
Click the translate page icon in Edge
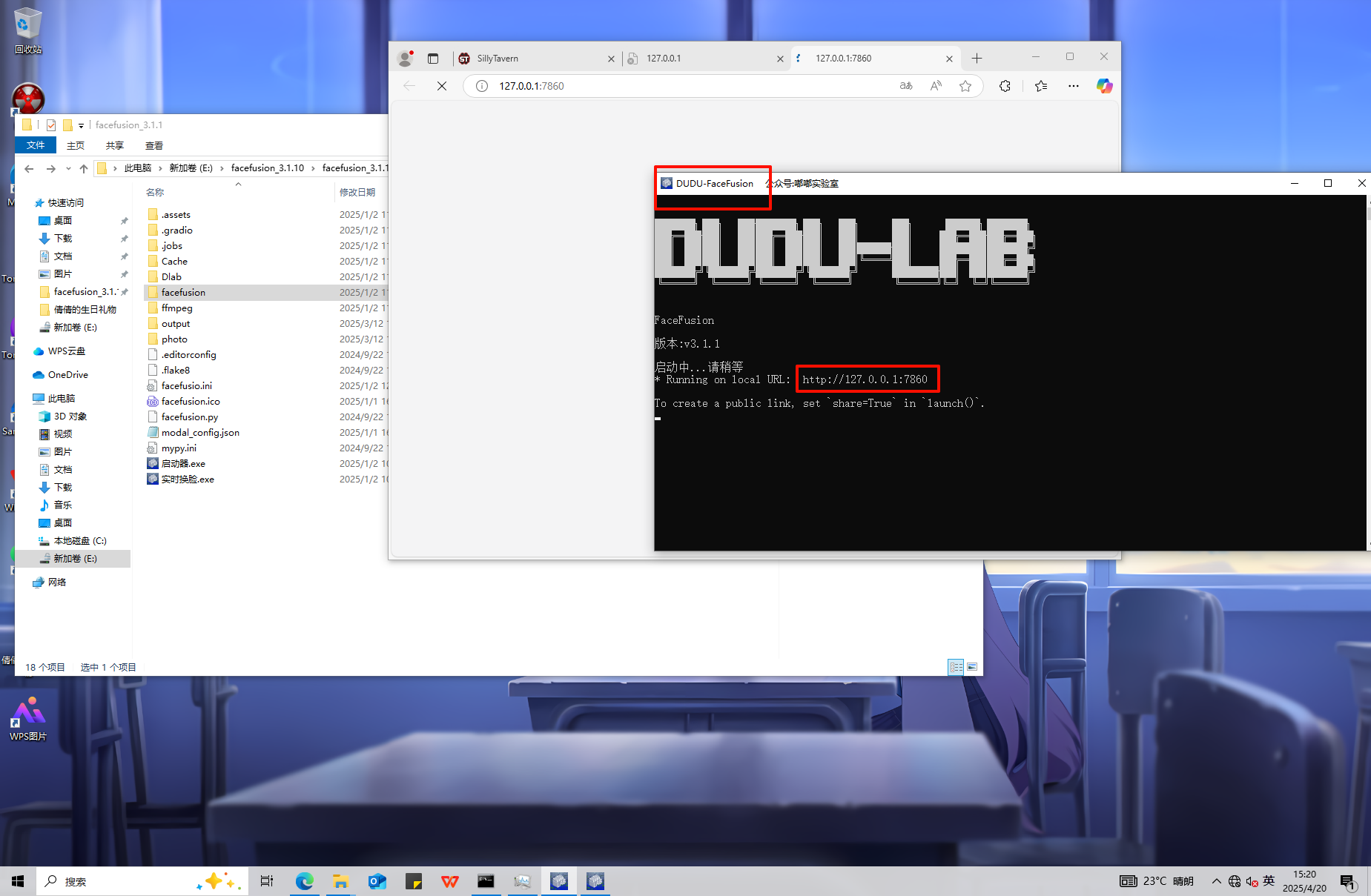[906, 86]
